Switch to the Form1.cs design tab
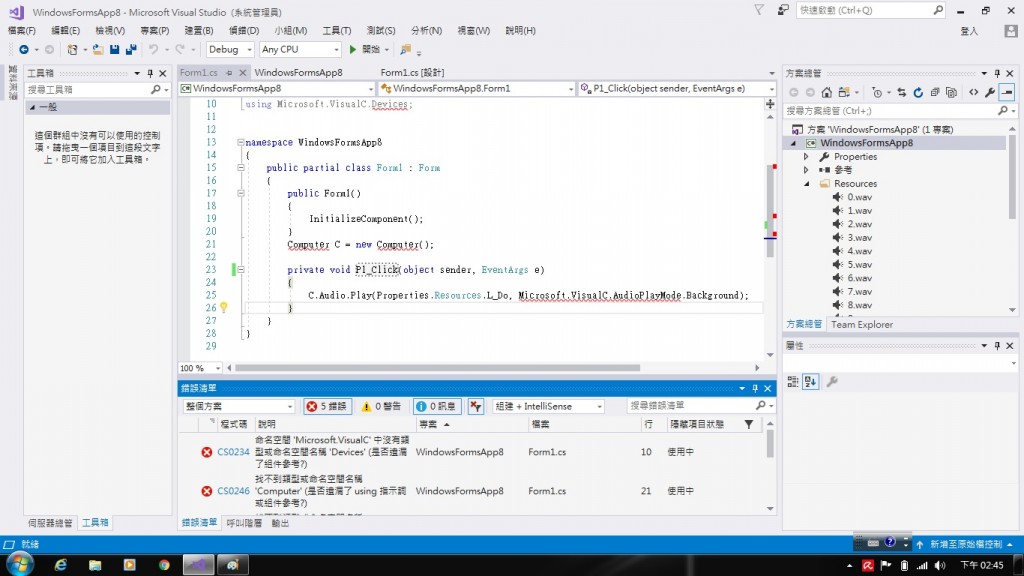The image size is (1024, 576). 412,72
